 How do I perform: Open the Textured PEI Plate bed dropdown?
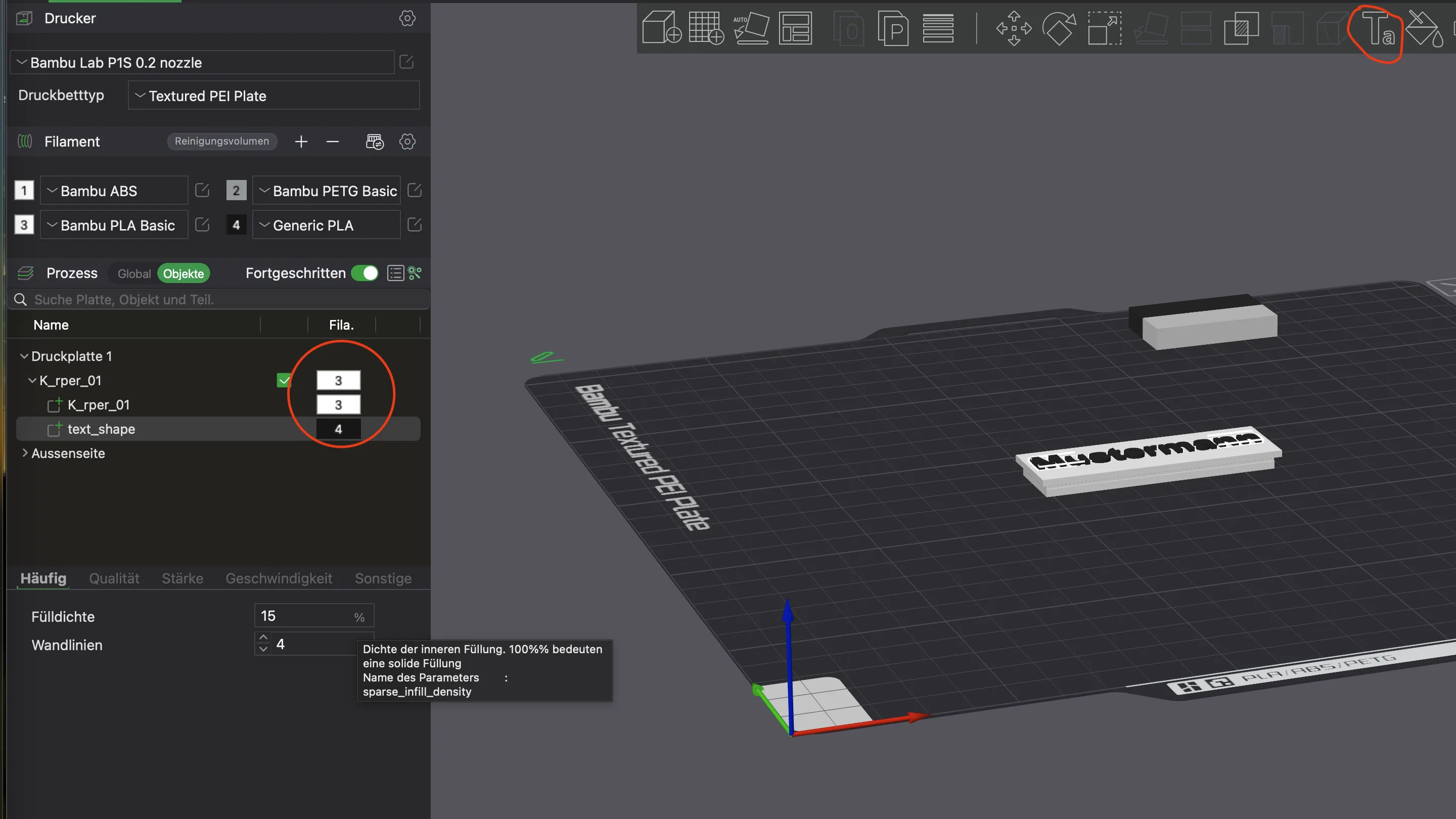pyautogui.click(x=274, y=96)
